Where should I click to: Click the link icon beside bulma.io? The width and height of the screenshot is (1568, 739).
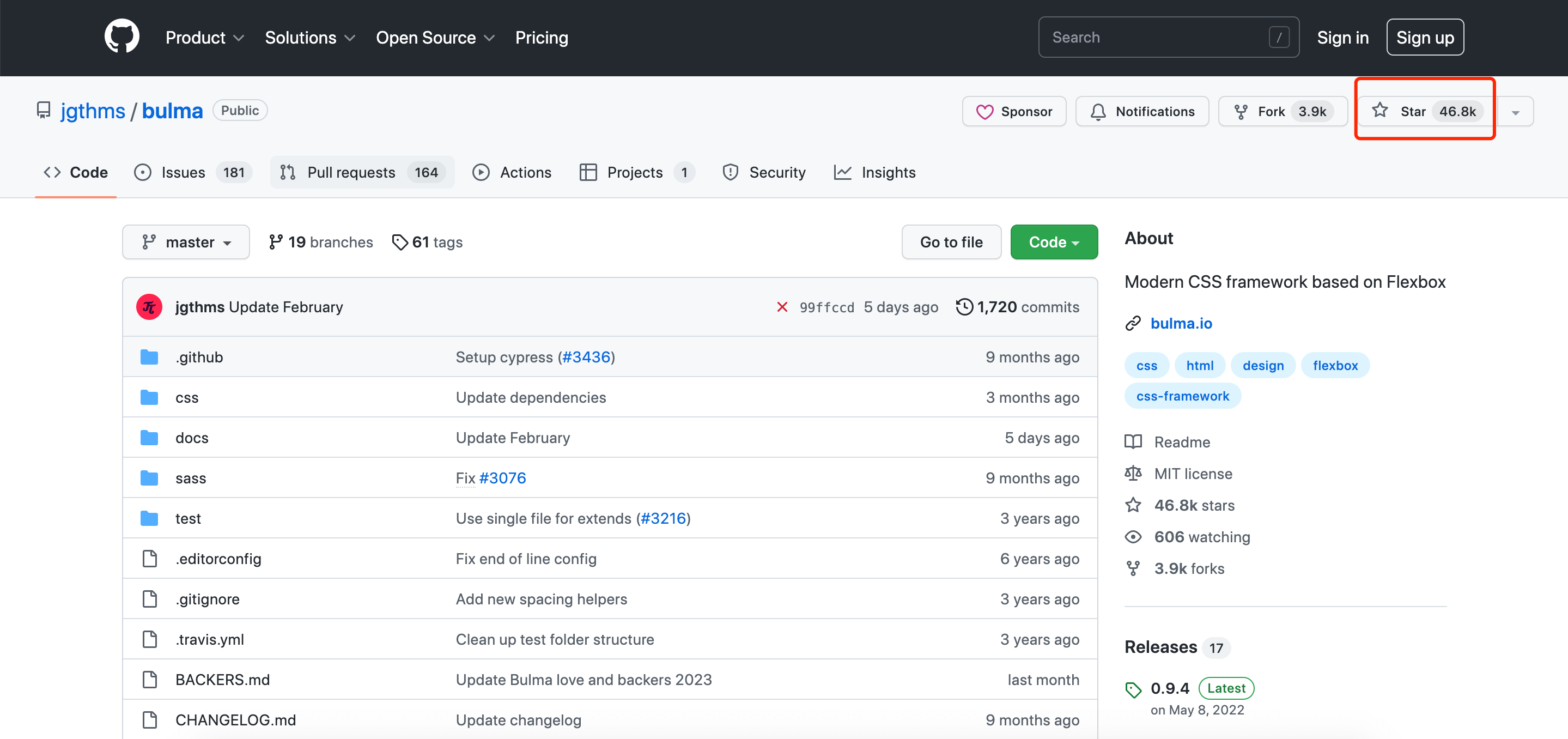click(1133, 323)
